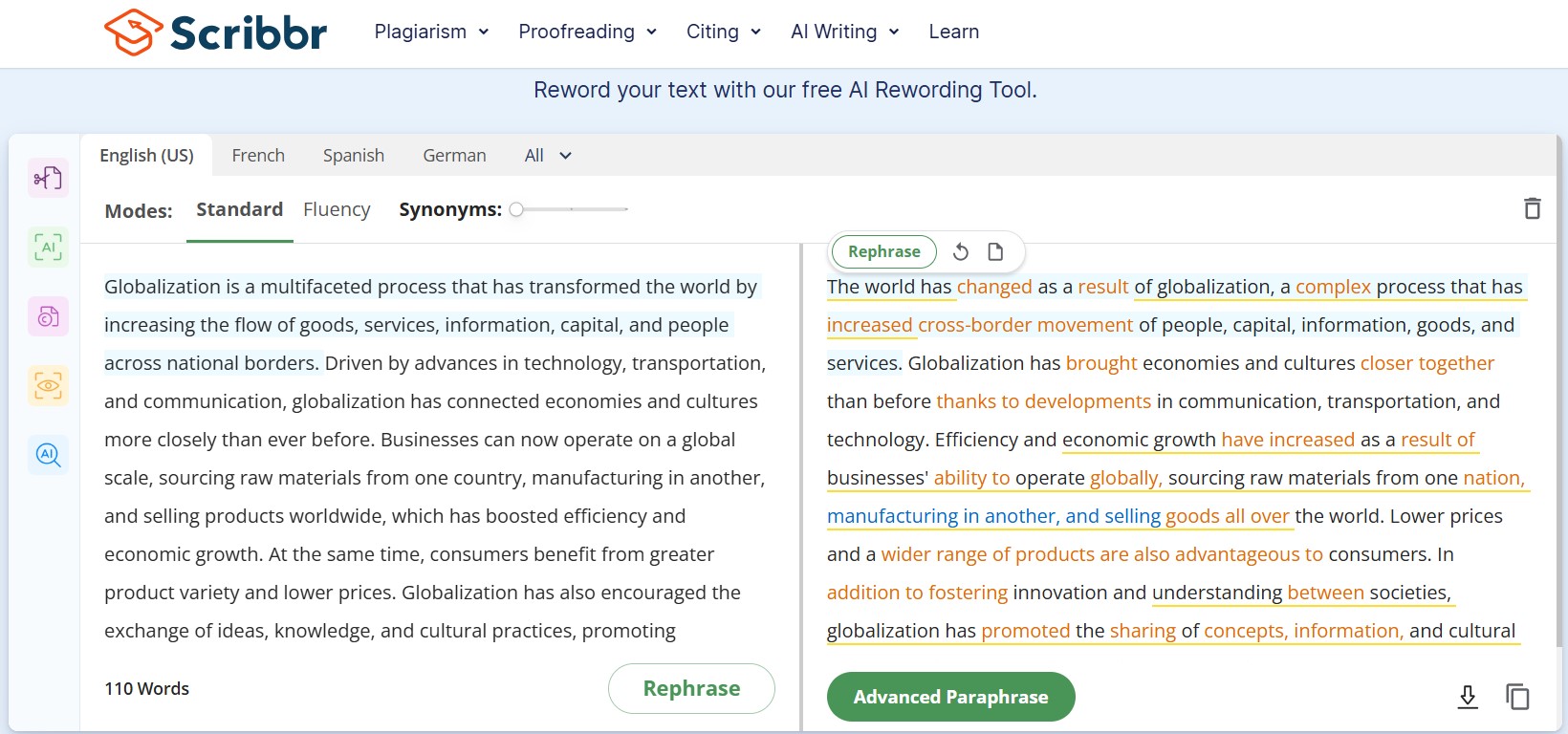
Task: Click the page icon in the sentence popup
Action: (x=995, y=251)
